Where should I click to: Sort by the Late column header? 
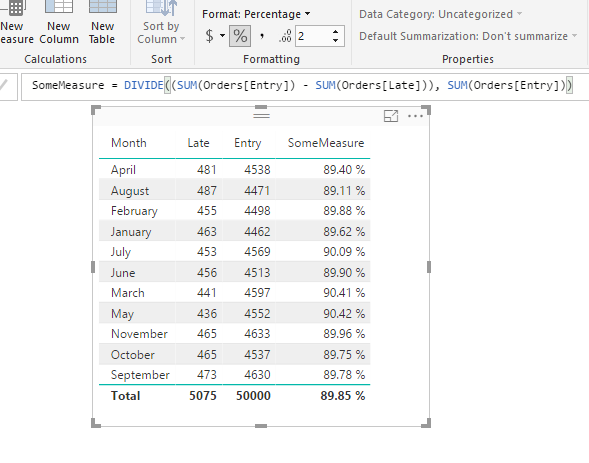pyautogui.click(x=198, y=143)
